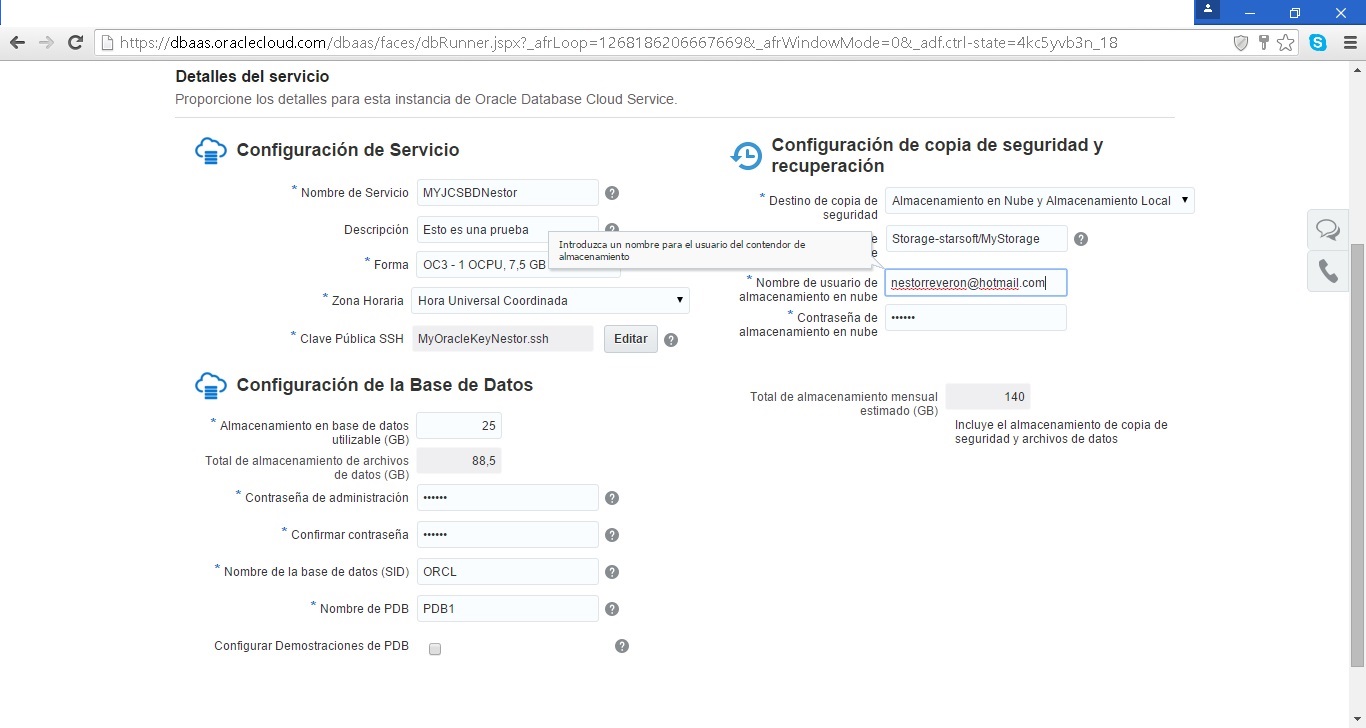Click the page vertical scrollbar
Image resolution: width=1366 pixels, height=728 pixels.
pyautogui.click(x=1357, y=450)
